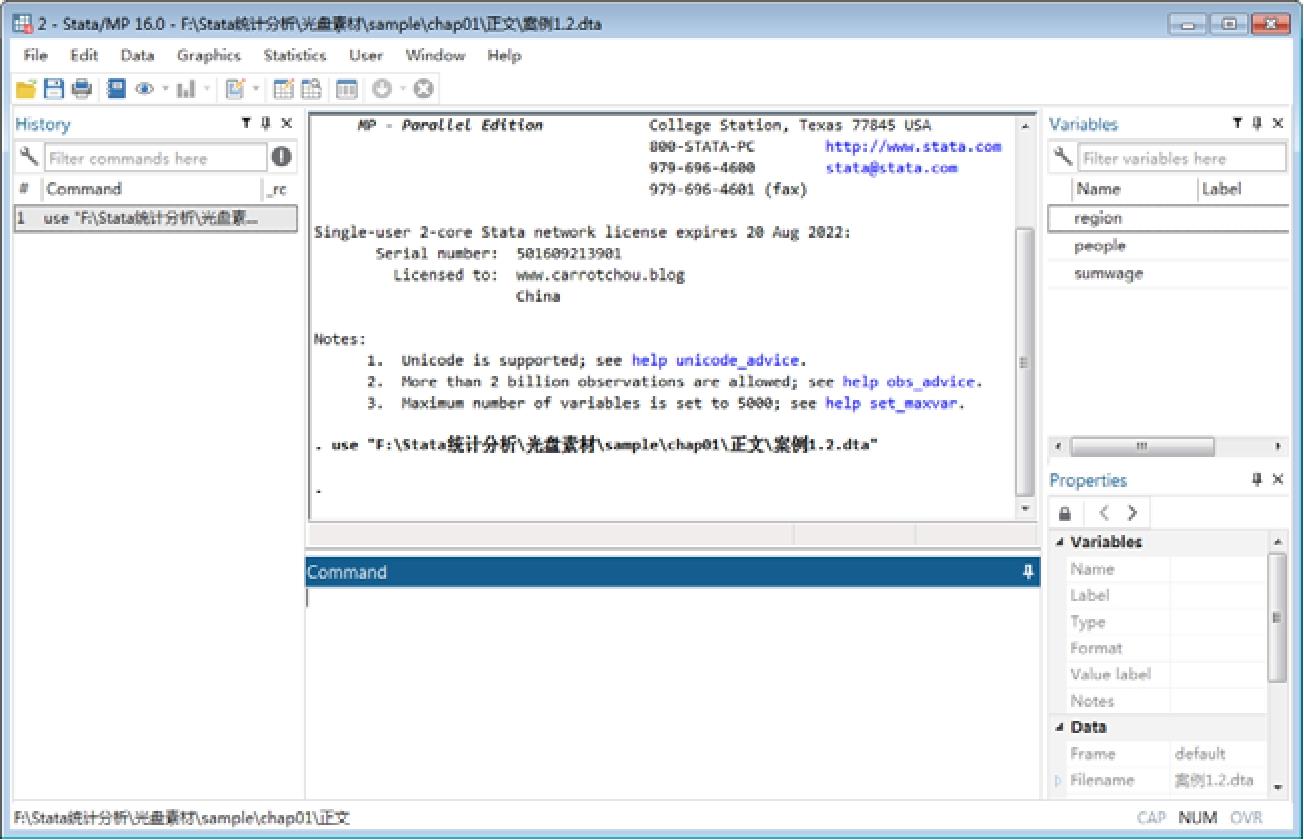Click the Open file folder icon
1304x840 pixels.
[x=26, y=90]
